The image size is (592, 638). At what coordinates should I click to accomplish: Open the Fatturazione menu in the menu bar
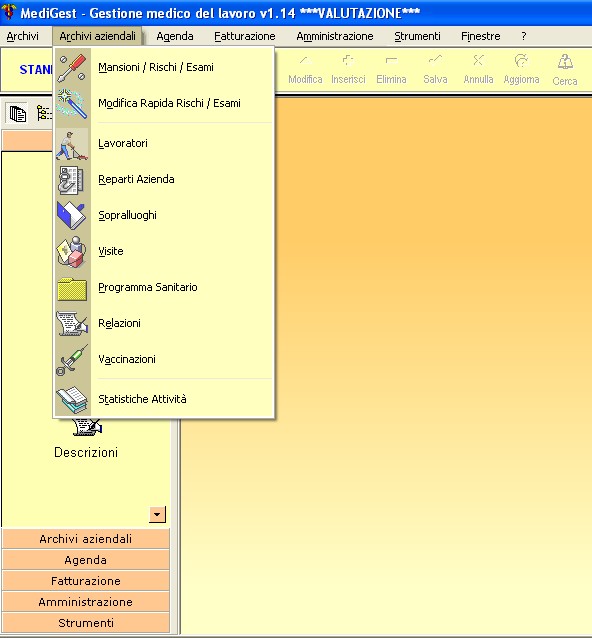[245, 36]
